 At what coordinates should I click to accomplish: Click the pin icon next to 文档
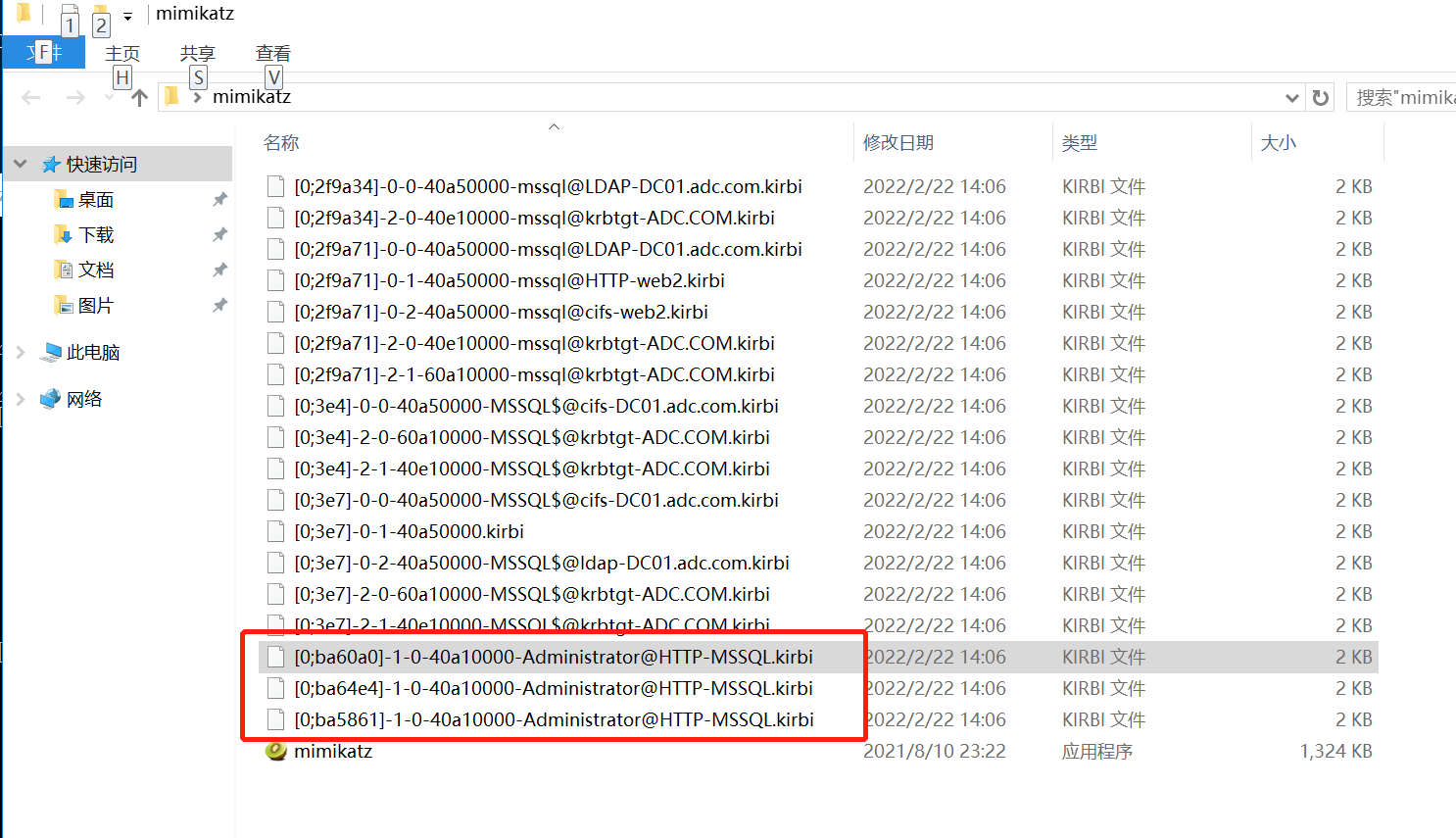[219, 270]
